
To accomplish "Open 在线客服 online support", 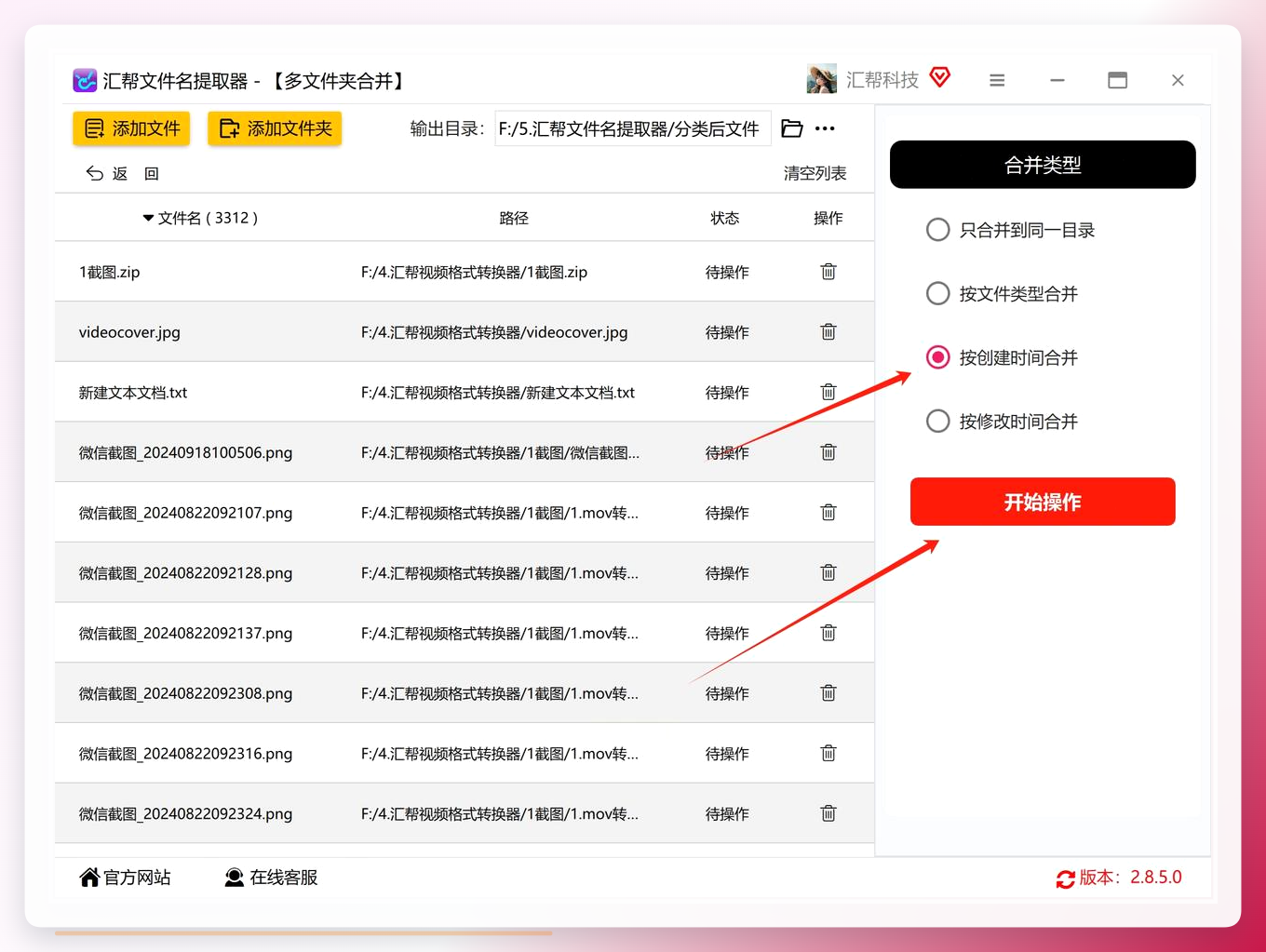I will pos(271,878).
